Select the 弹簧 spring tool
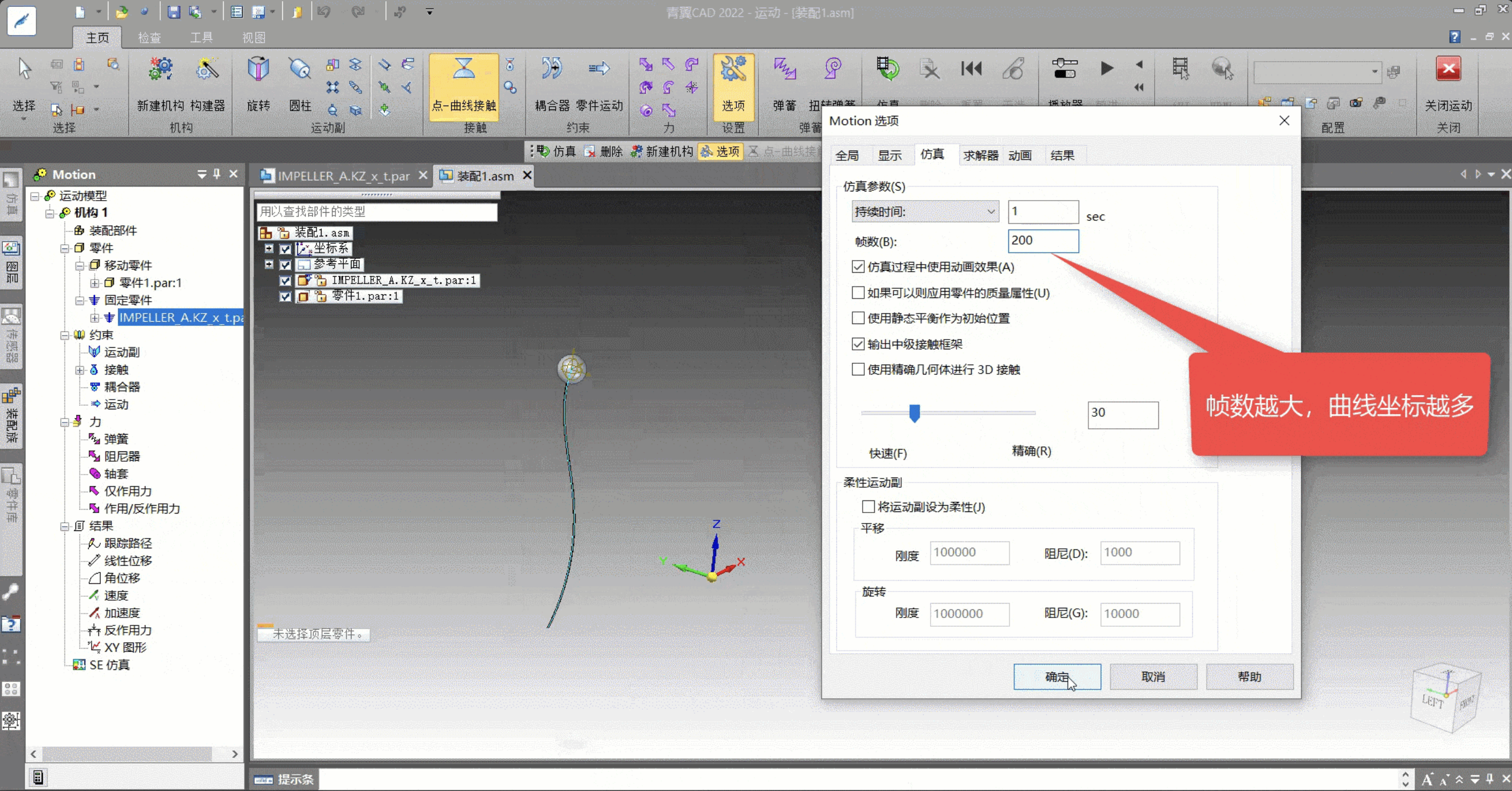1512x791 pixels. [x=784, y=69]
